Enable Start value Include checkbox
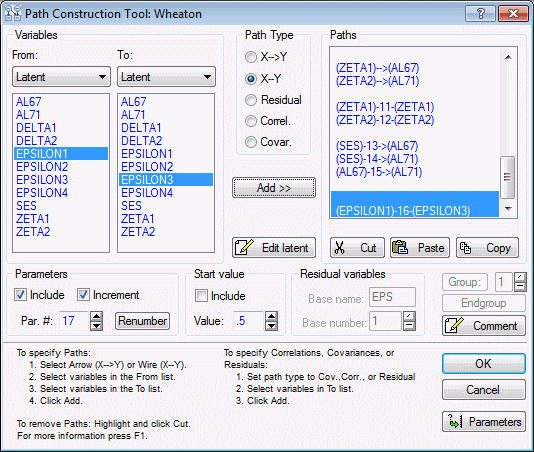The width and height of the screenshot is (534, 452). click(201, 295)
